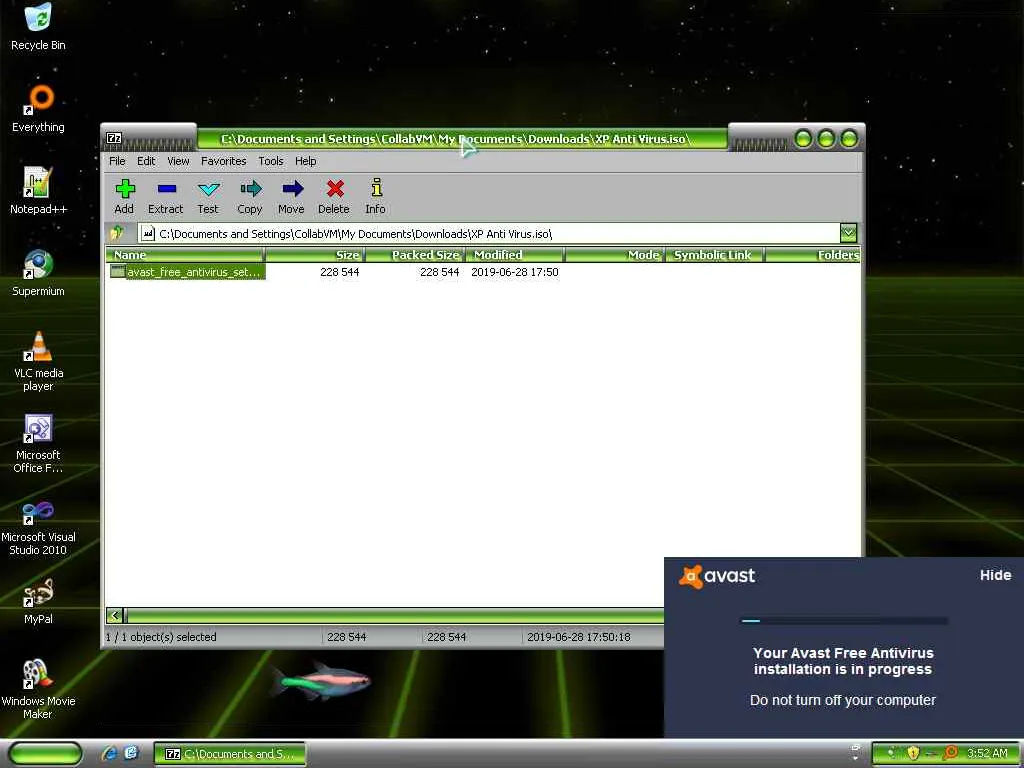Click the green Add toolbar icon
This screenshot has height=768, width=1024.
[x=124, y=189]
